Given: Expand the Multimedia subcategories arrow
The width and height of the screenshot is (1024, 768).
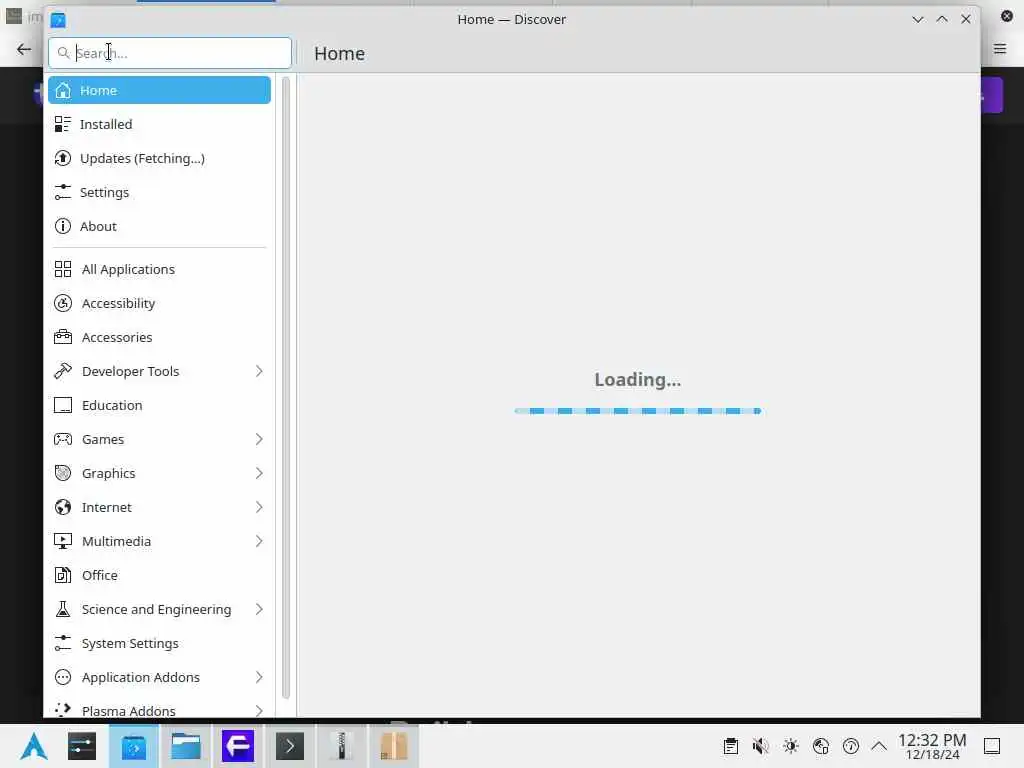Looking at the screenshot, I should click(259, 541).
